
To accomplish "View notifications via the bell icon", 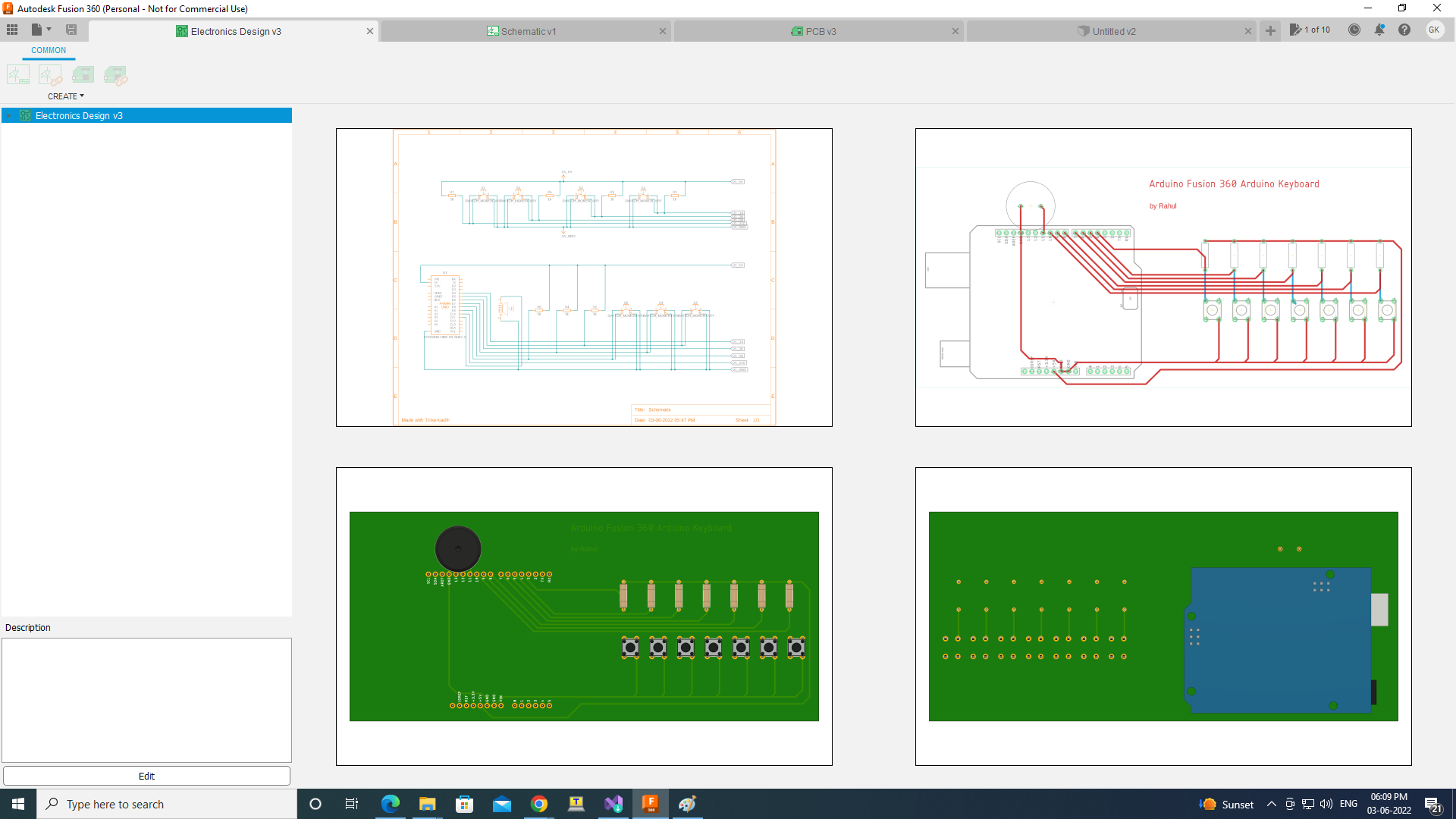I will tap(1380, 30).
